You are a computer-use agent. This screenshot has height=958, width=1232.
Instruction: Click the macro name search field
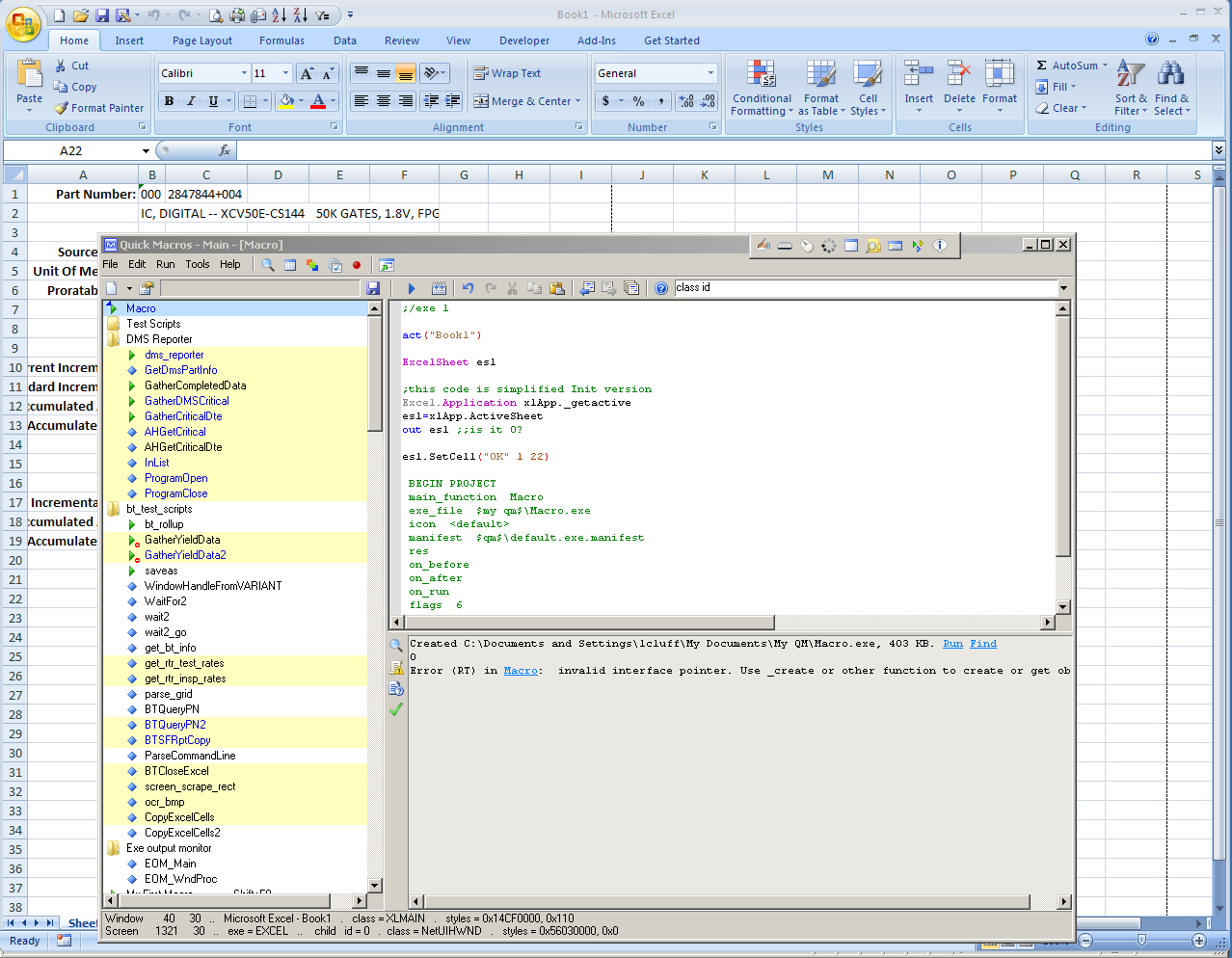coord(259,288)
